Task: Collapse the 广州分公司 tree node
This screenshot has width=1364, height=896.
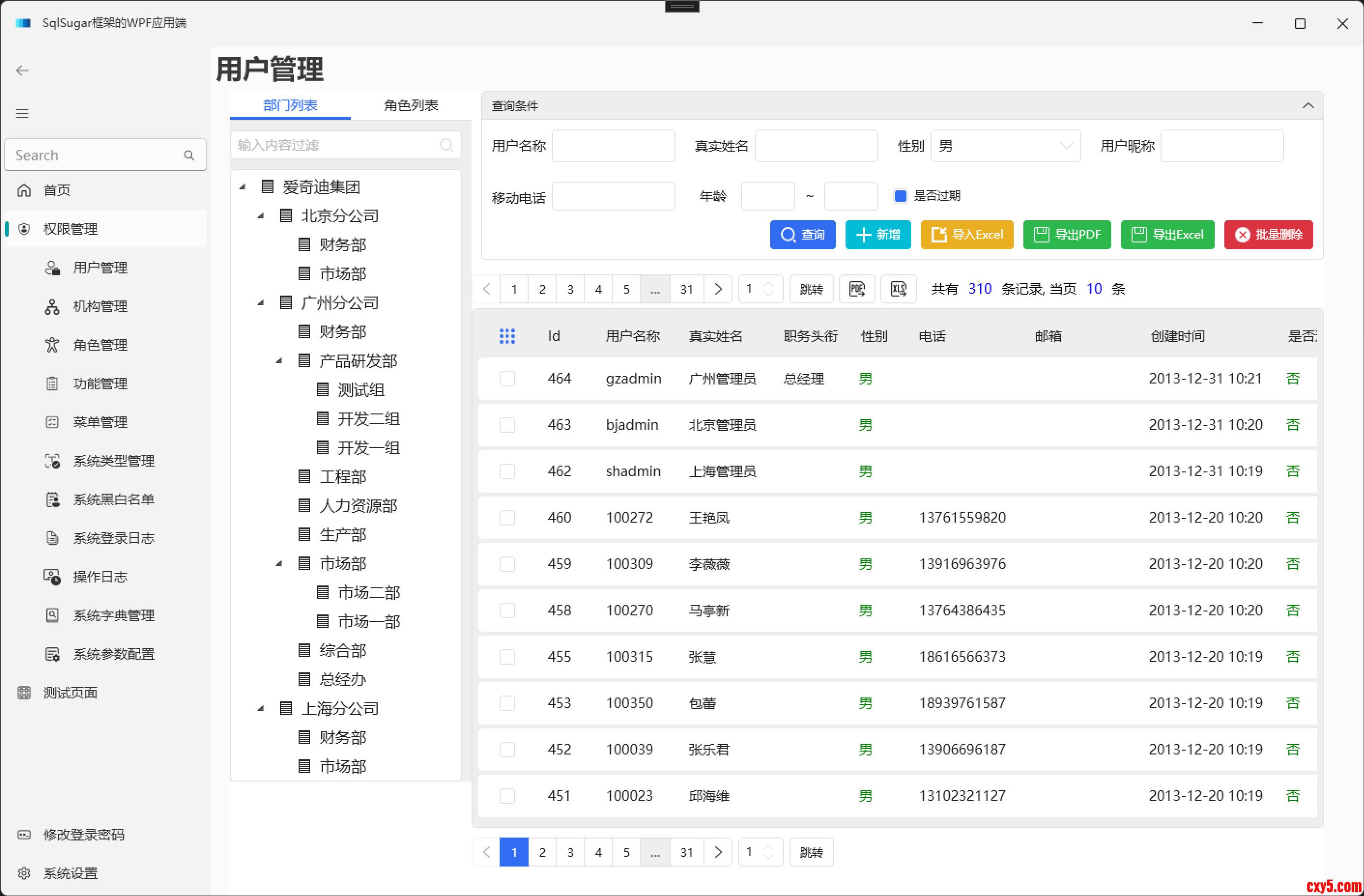Action: click(261, 302)
